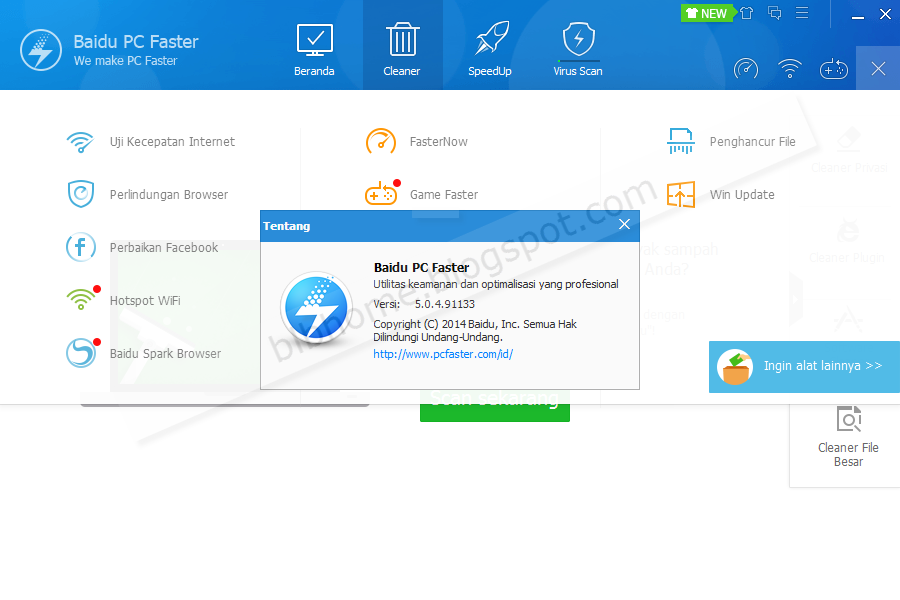
Task: Open the skin shirt icon
Action: (x=746, y=13)
